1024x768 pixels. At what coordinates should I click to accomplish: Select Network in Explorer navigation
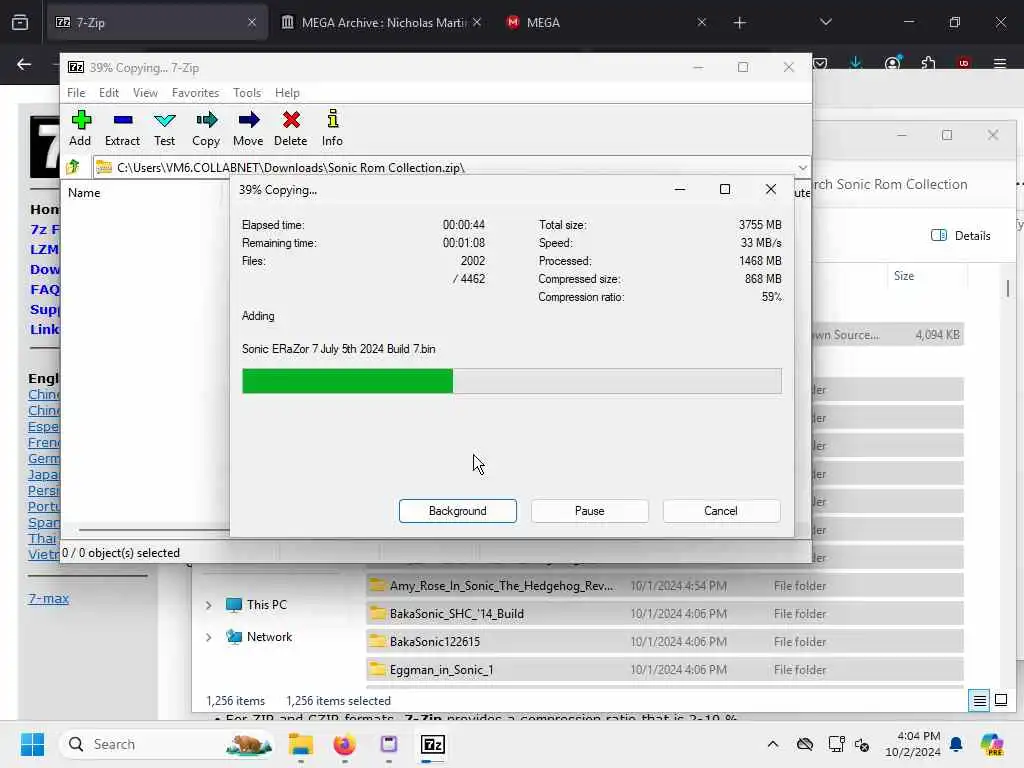click(259, 636)
